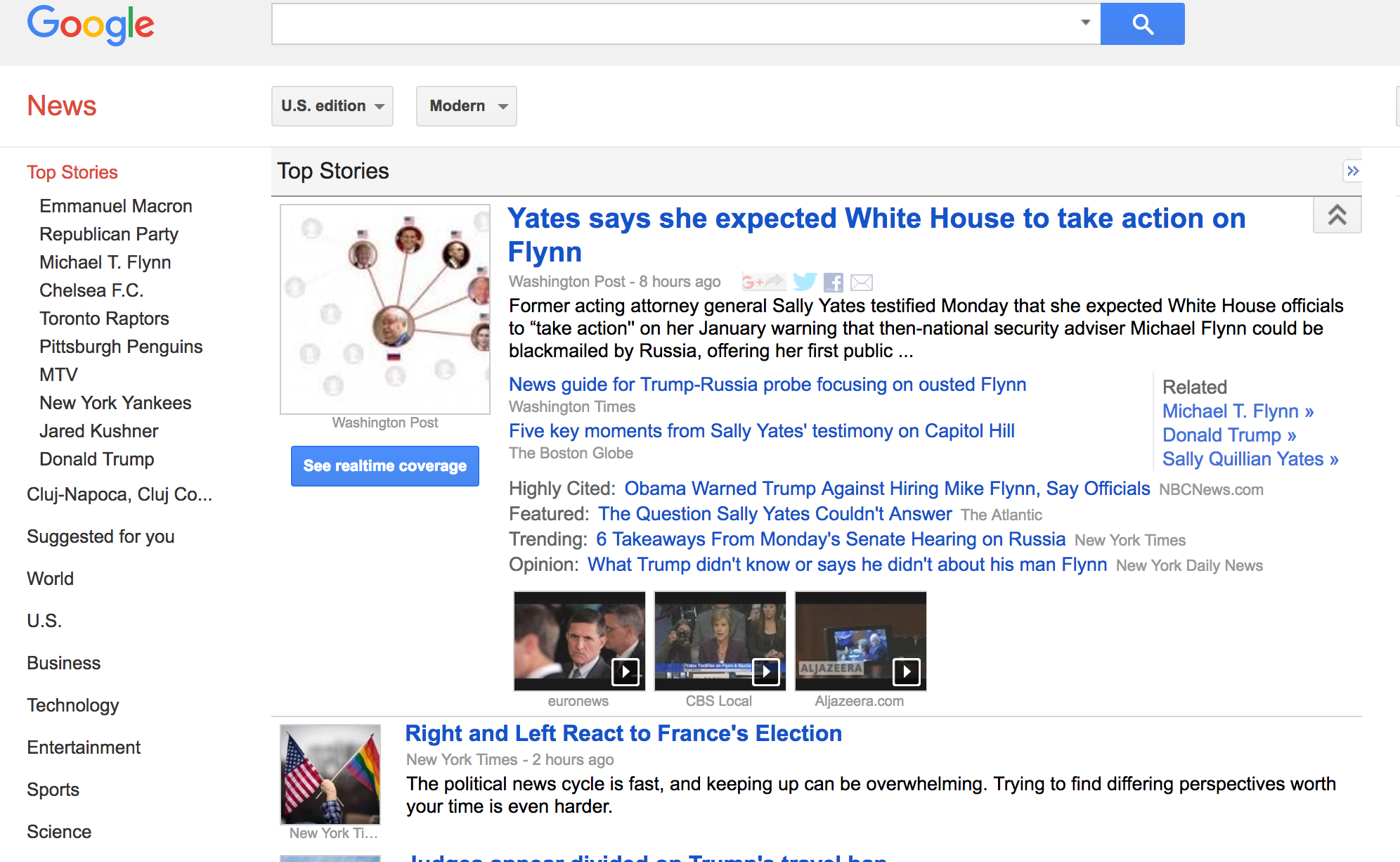Play the CBS Local video thumbnail
The image size is (1400, 862).
pos(720,641)
